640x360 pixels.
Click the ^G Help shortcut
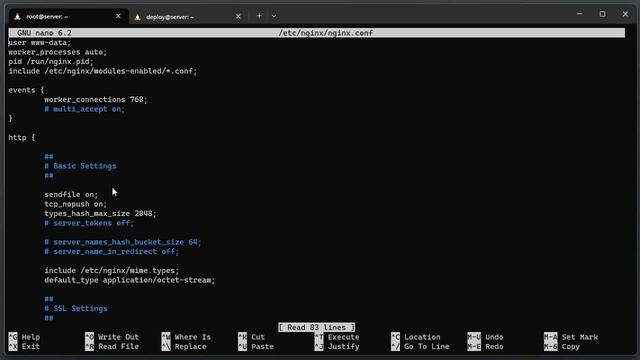pos(24,337)
